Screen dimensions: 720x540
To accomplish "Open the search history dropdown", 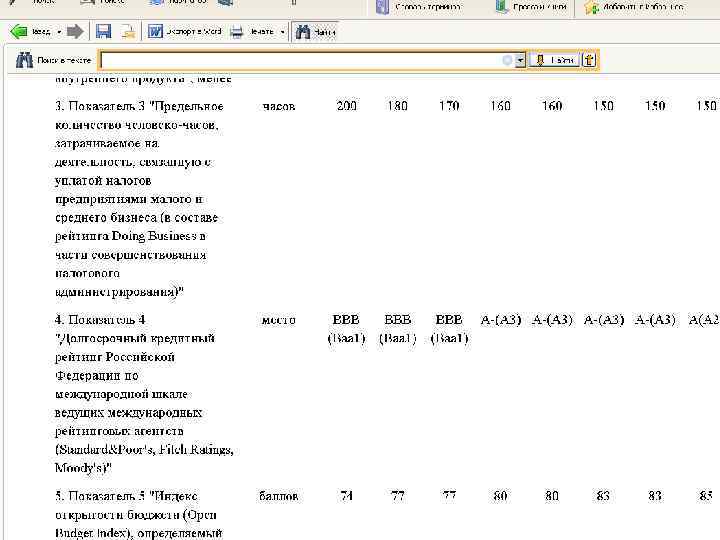I will click(x=520, y=60).
